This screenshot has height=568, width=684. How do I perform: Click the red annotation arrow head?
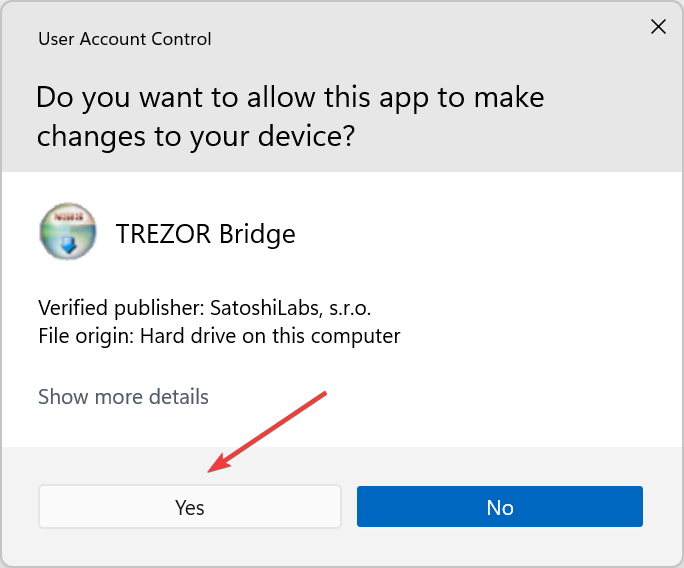click(219, 463)
